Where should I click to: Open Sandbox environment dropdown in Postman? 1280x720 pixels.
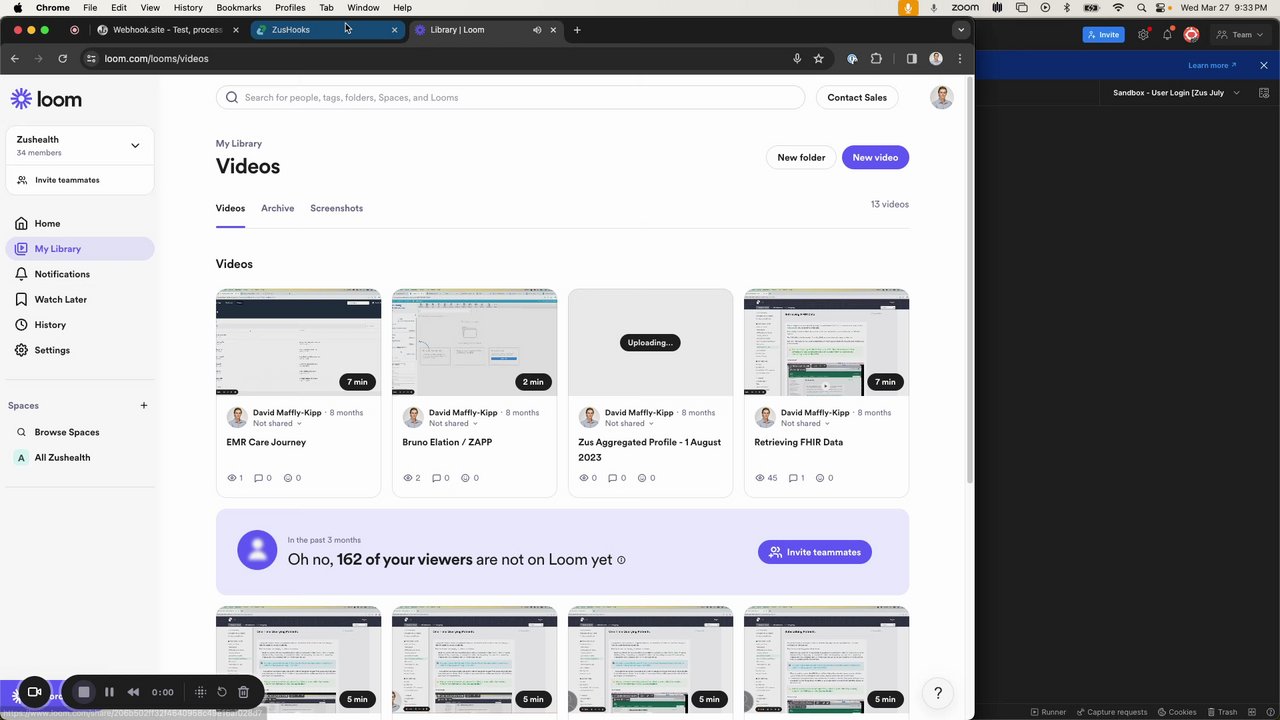pos(1176,93)
